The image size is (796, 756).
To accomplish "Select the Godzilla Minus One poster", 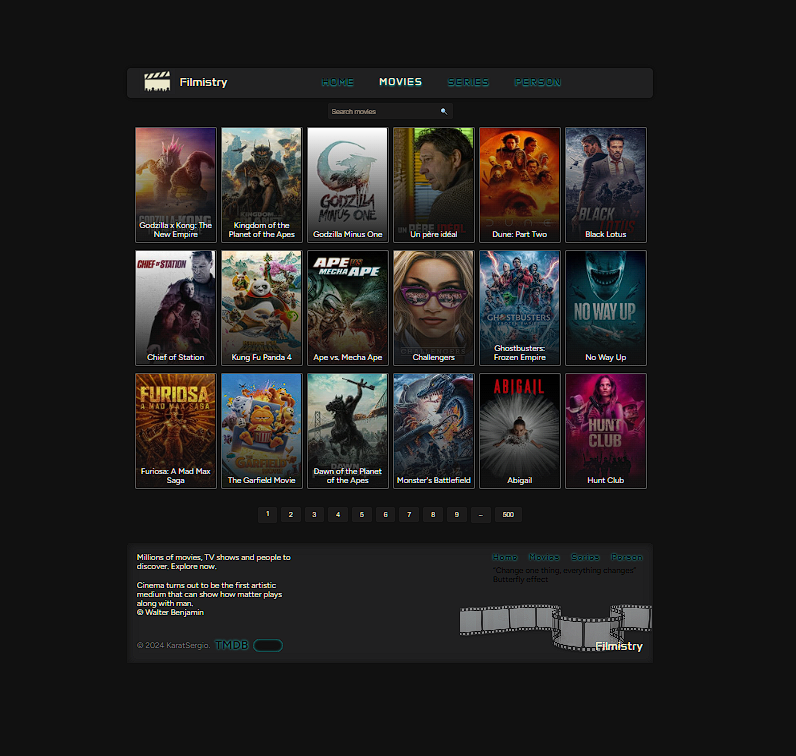I will click(348, 185).
